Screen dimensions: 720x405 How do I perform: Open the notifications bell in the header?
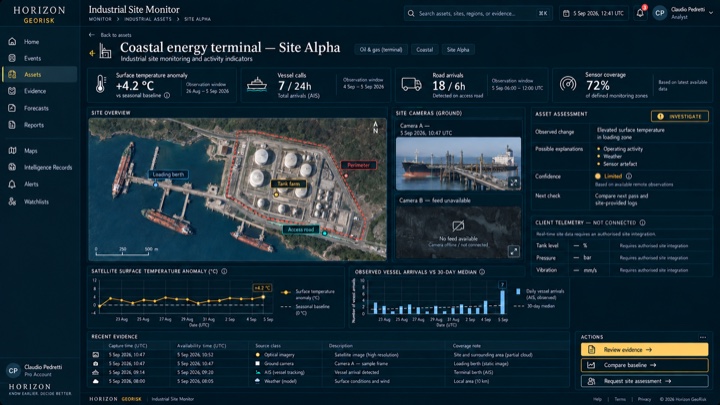click(x=640, y=13)
